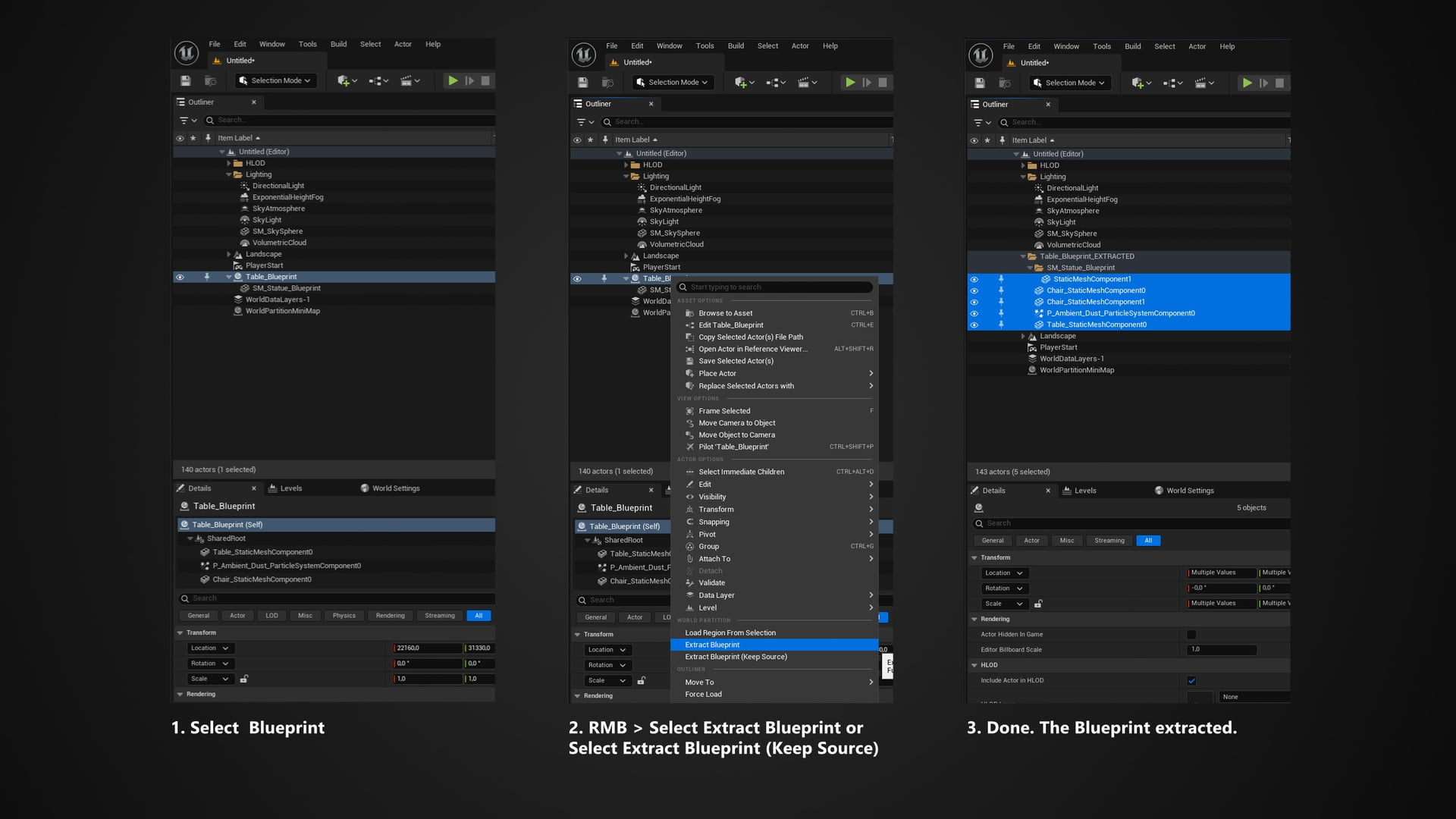Click the browse-content folder icon in step 2 toolbar
Viewport: 1456px width, 819px height.
[607, 83]
